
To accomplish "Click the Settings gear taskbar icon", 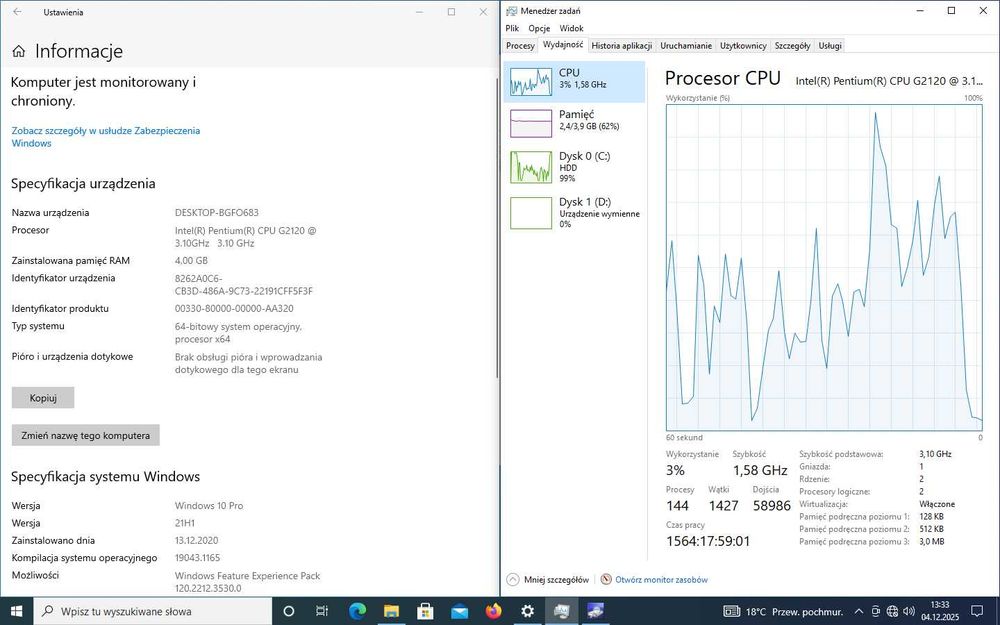I will [527, 611].
